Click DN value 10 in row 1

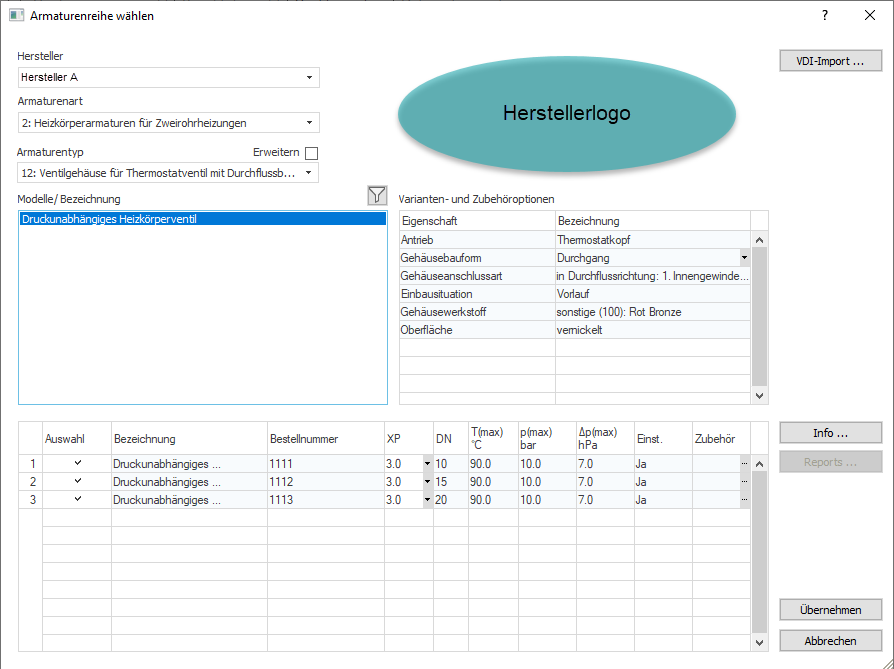pyautogui.click(x=451, y=464)
